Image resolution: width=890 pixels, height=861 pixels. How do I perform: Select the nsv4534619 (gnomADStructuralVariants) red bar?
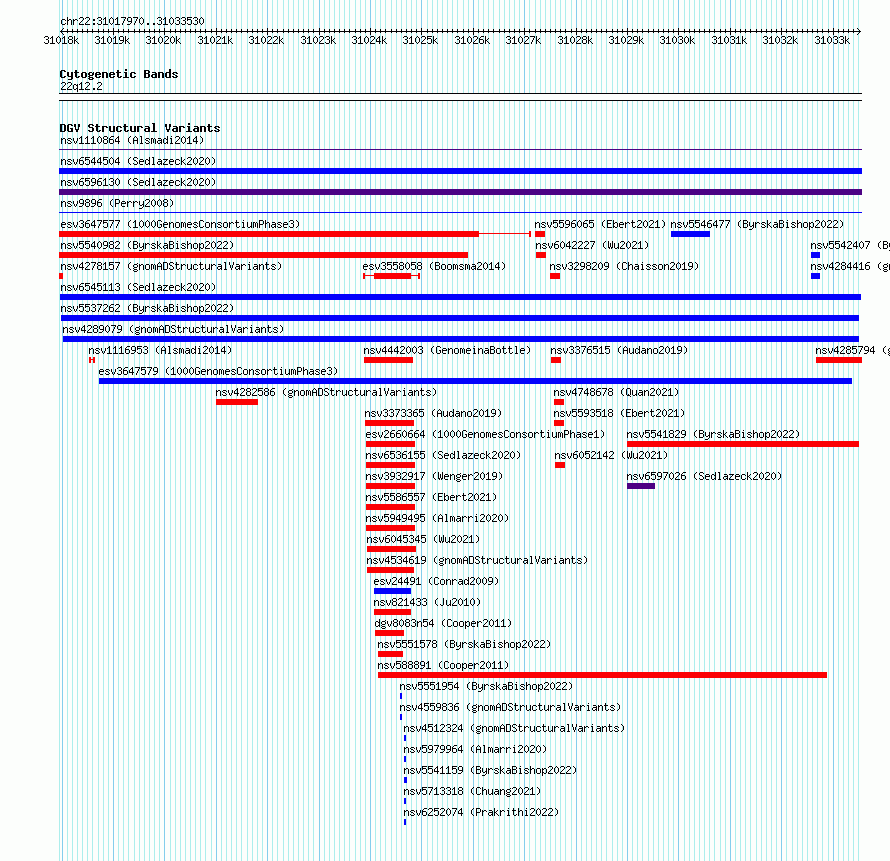coord(390,570)
